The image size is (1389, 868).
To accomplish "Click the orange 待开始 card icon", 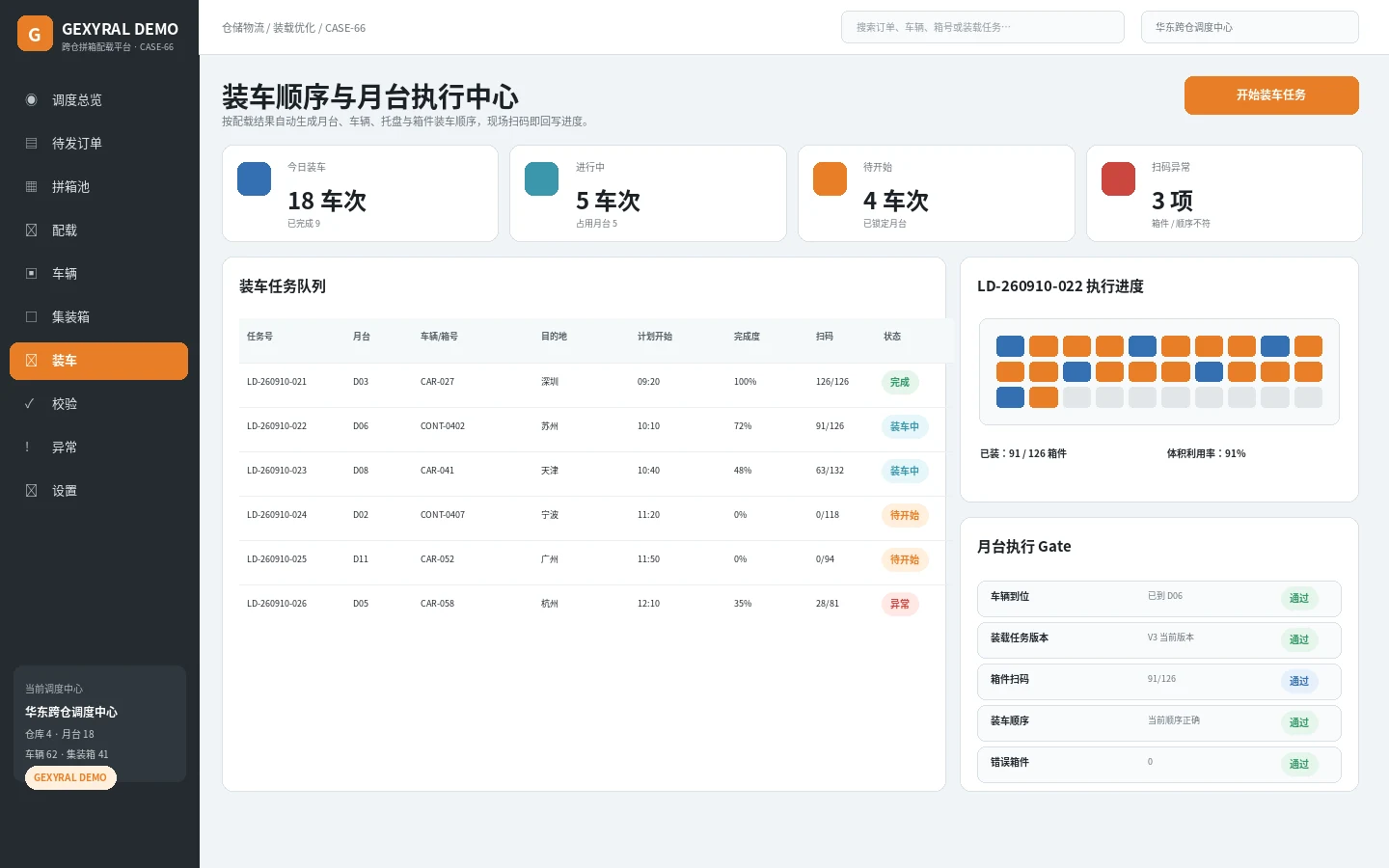I will coord(830,179).
